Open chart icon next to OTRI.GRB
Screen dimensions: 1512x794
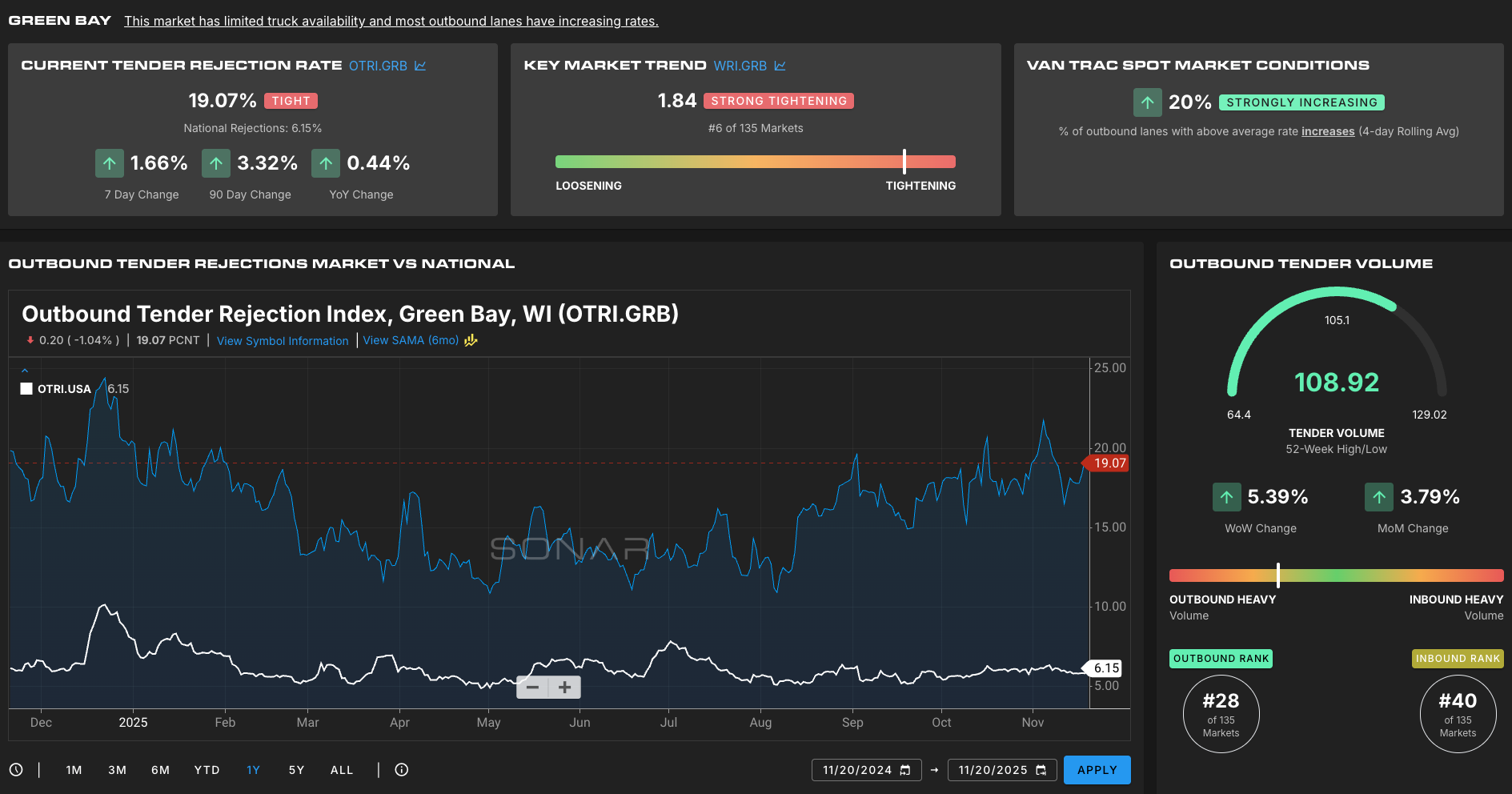[x=420, y=66]
